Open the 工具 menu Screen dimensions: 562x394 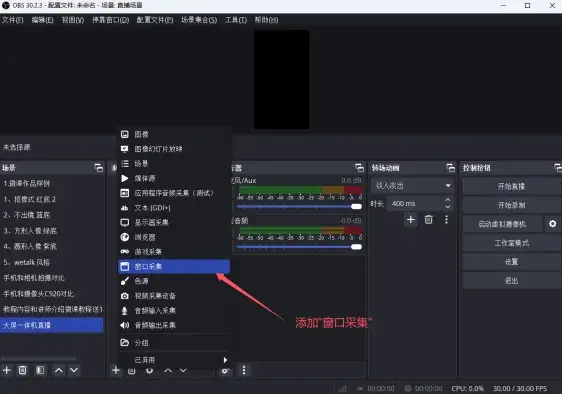coord(235,20)
